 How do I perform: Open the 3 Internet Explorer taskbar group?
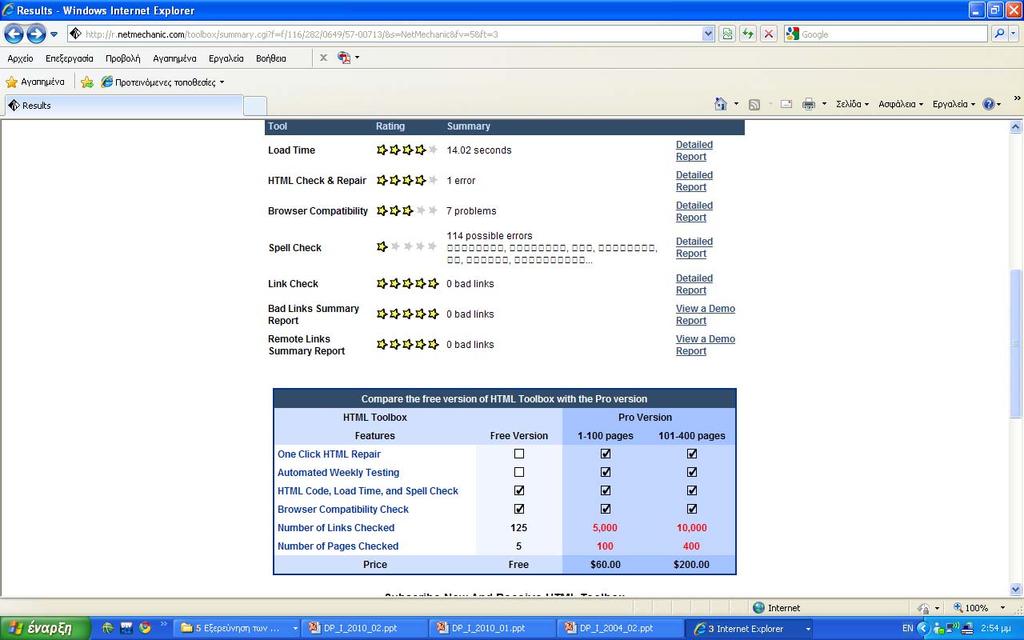751,628
